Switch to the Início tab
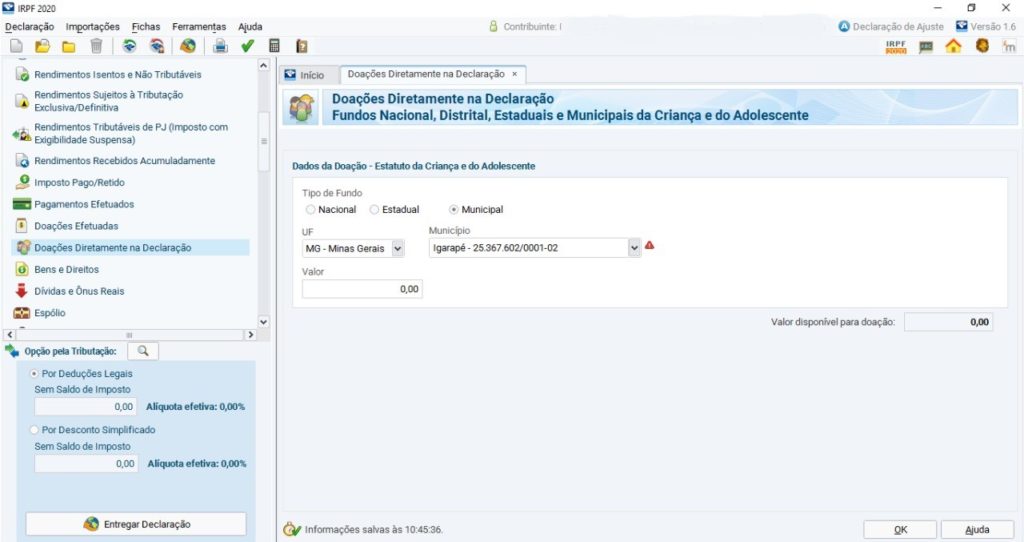1024x542 pixels. click(x=304, y=75)
